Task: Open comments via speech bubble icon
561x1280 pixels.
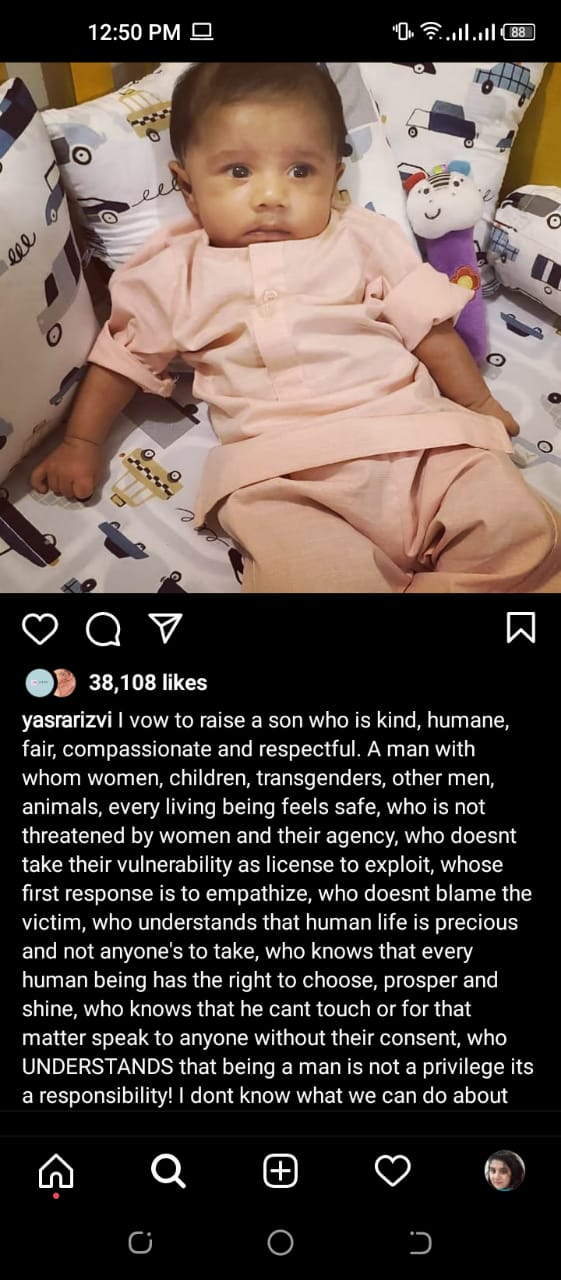Action: pos(103,628)
